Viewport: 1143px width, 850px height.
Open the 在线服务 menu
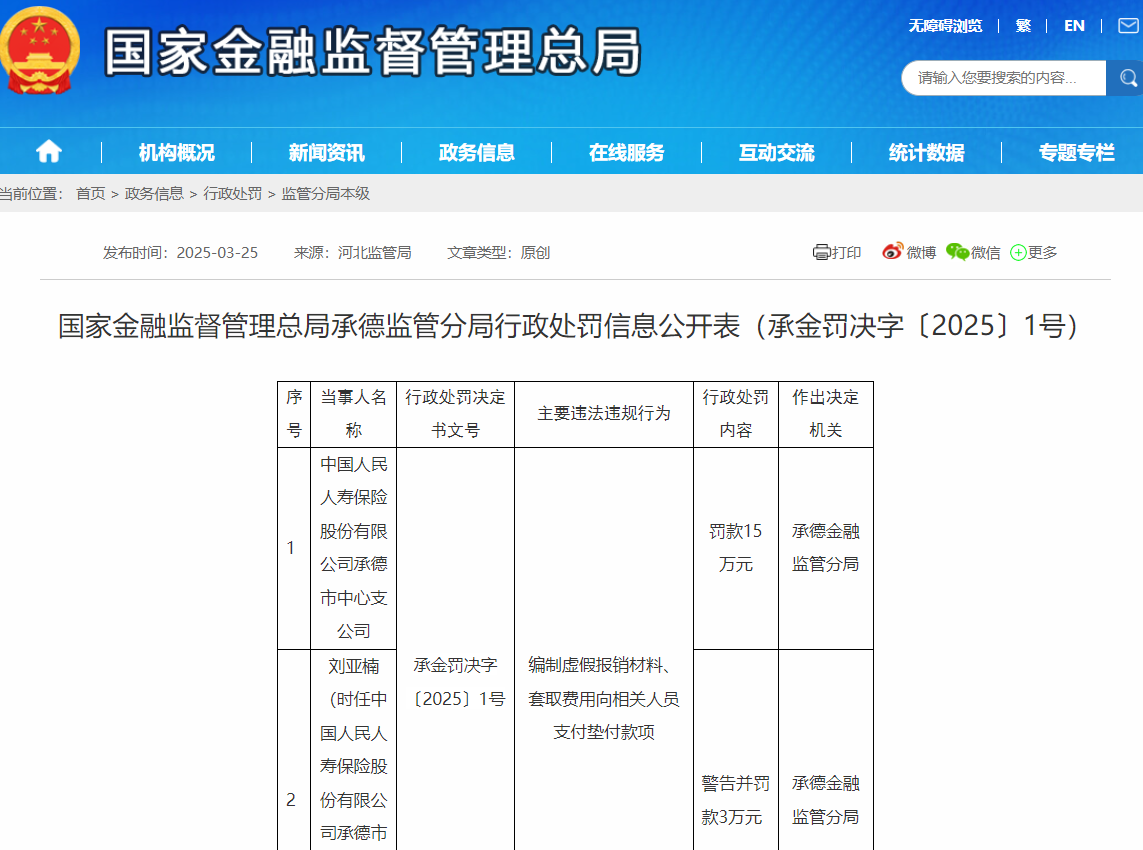tap(627, 152)
